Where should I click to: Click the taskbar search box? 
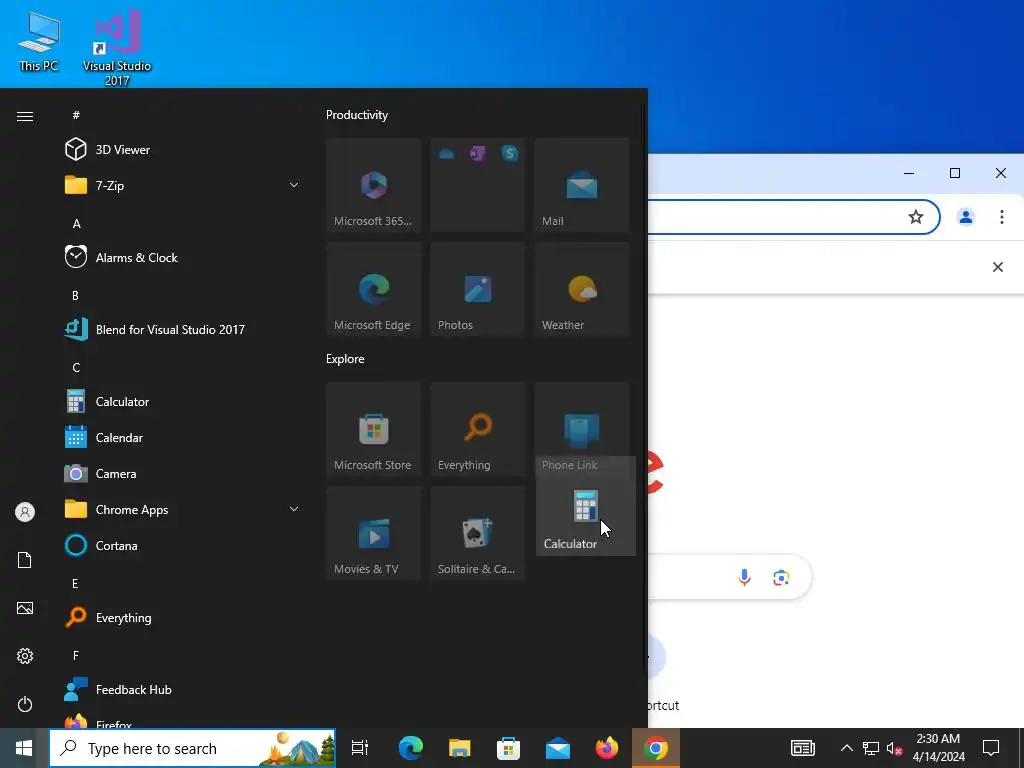(x=193, y=748)
